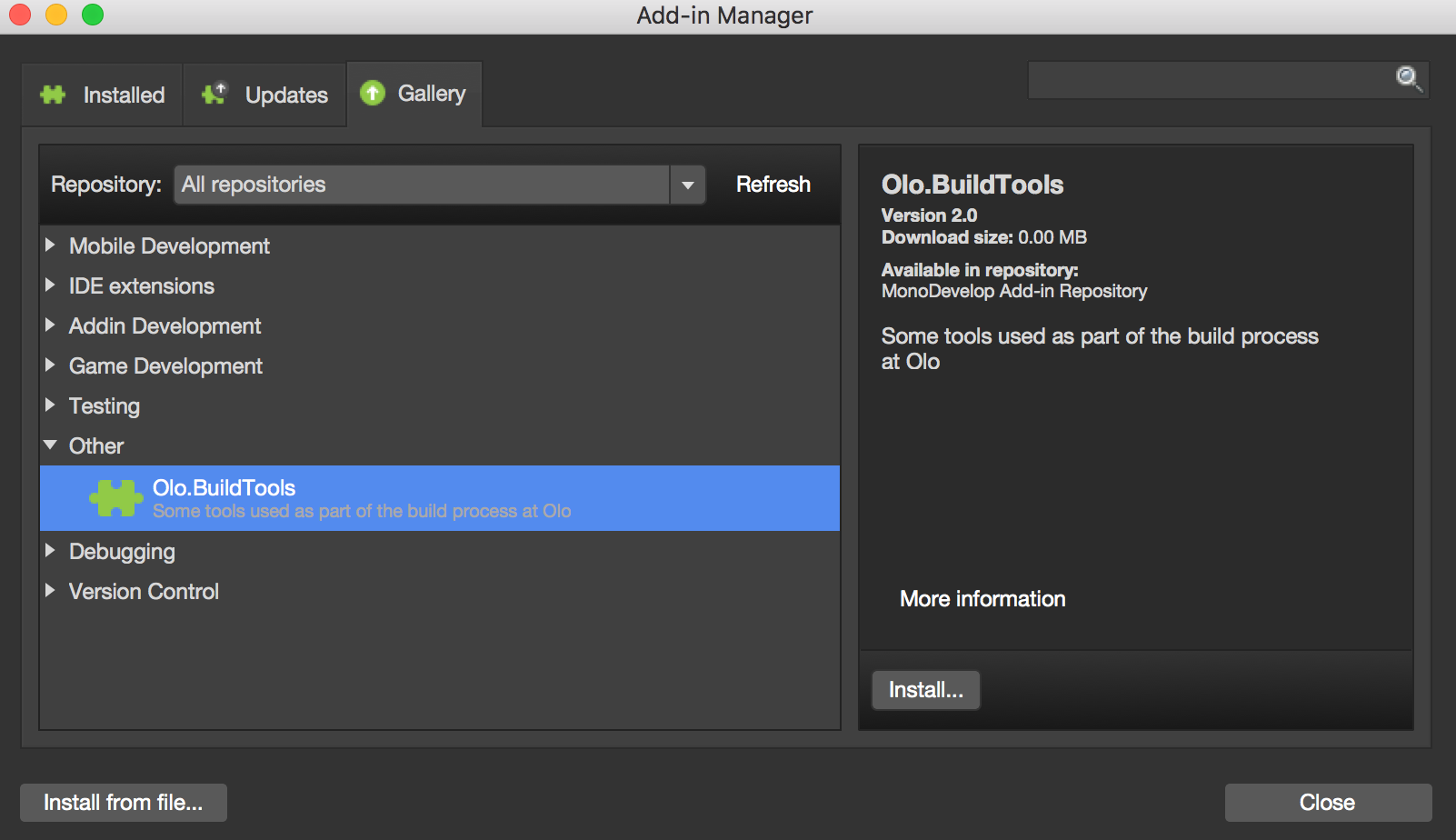This screenshot has height=840, width=1456.
Task: Select the Gallery tab
Action: point(414,94)
